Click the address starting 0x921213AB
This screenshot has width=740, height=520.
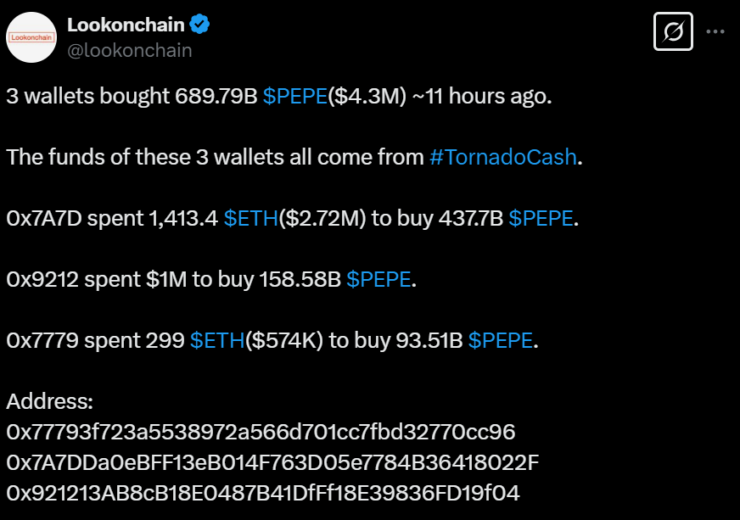point(263,493)
